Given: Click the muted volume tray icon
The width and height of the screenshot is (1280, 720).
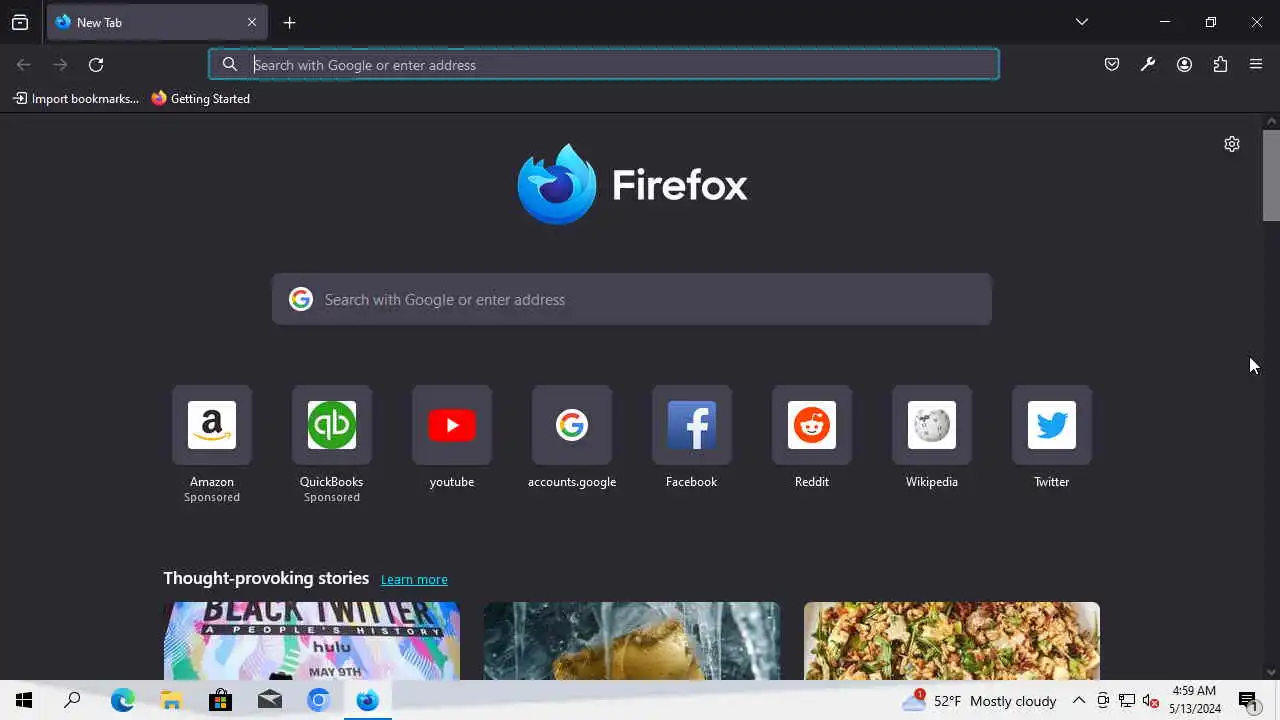Looking at the screenshot, I should pyautogui.click(x=1151, y=701).
